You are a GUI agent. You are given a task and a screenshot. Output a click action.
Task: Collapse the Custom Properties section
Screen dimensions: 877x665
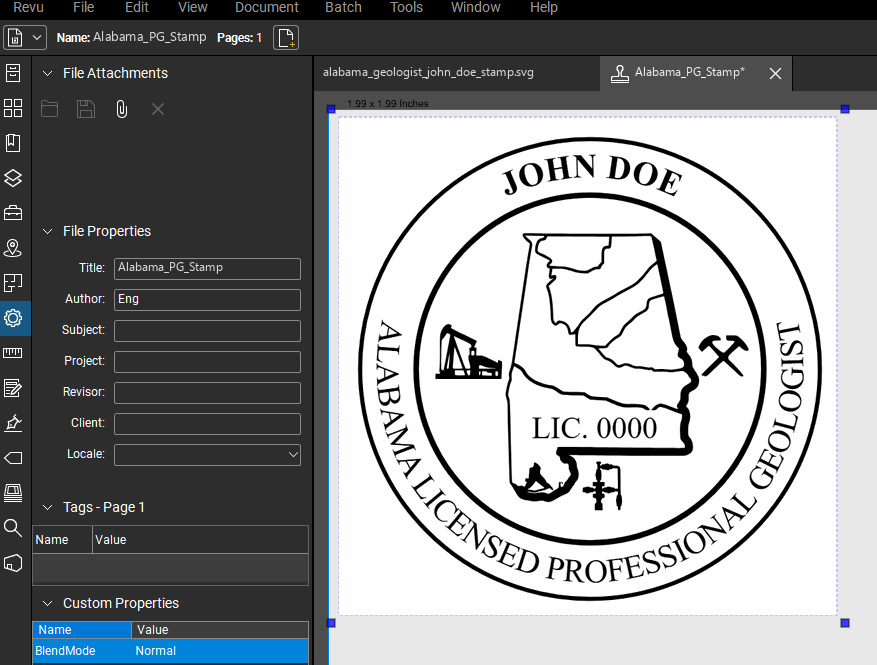tap(48, 603)
